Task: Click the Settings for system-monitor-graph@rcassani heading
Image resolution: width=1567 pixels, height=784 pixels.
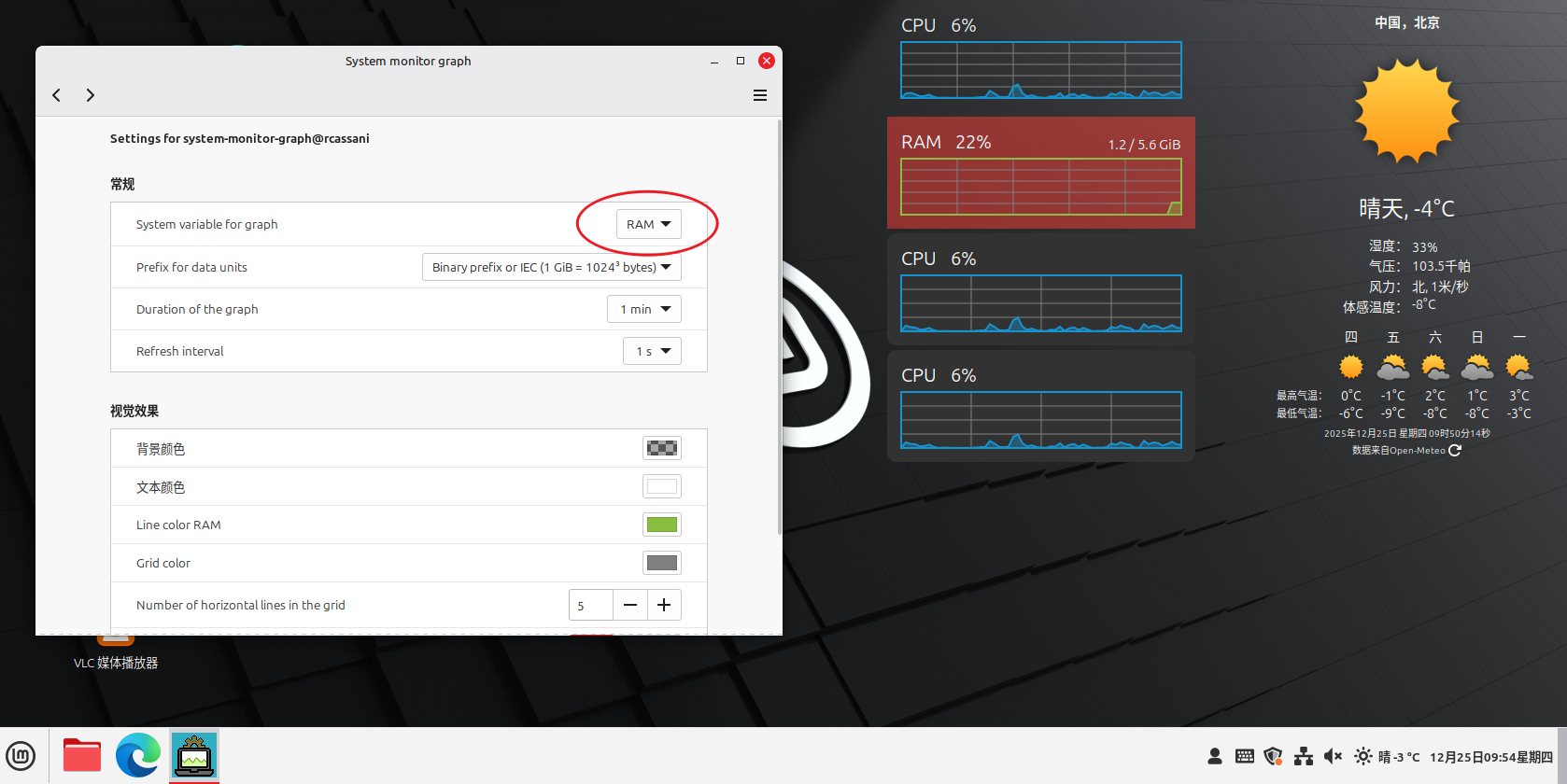Action: (240, 138)
